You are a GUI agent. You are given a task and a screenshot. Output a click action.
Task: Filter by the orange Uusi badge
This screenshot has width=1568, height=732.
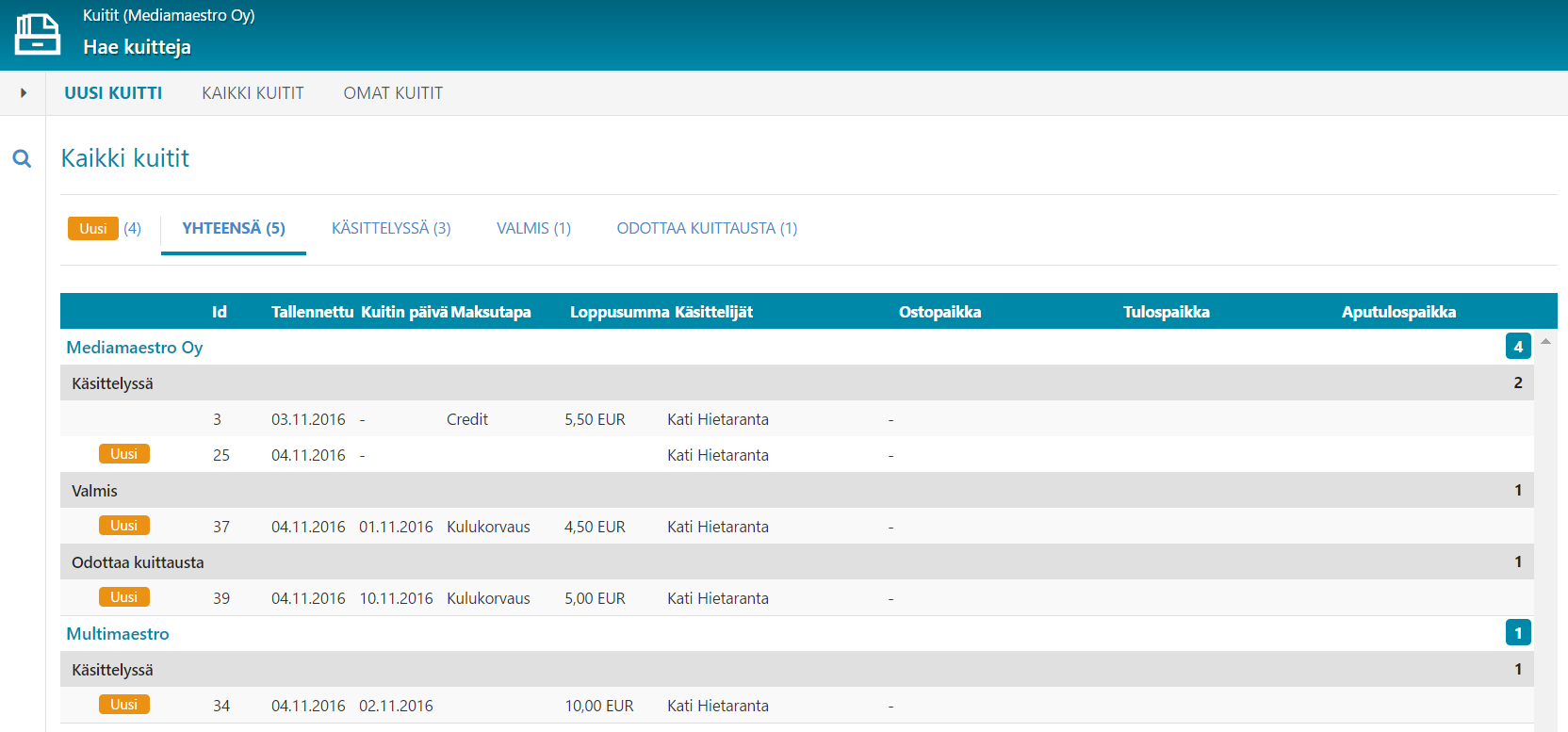[92, 228]
